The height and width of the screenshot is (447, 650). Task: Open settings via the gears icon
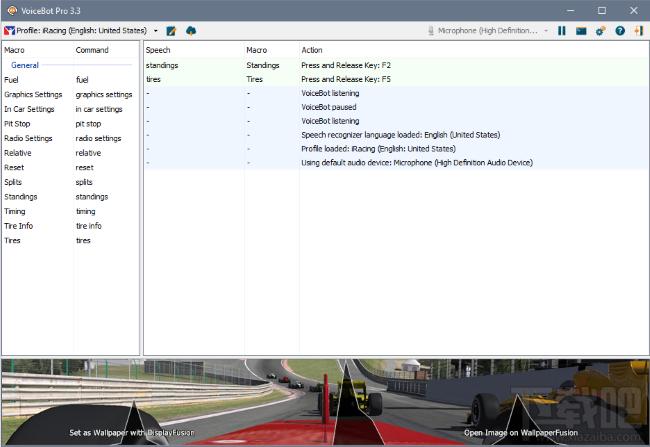pos(600,31)
